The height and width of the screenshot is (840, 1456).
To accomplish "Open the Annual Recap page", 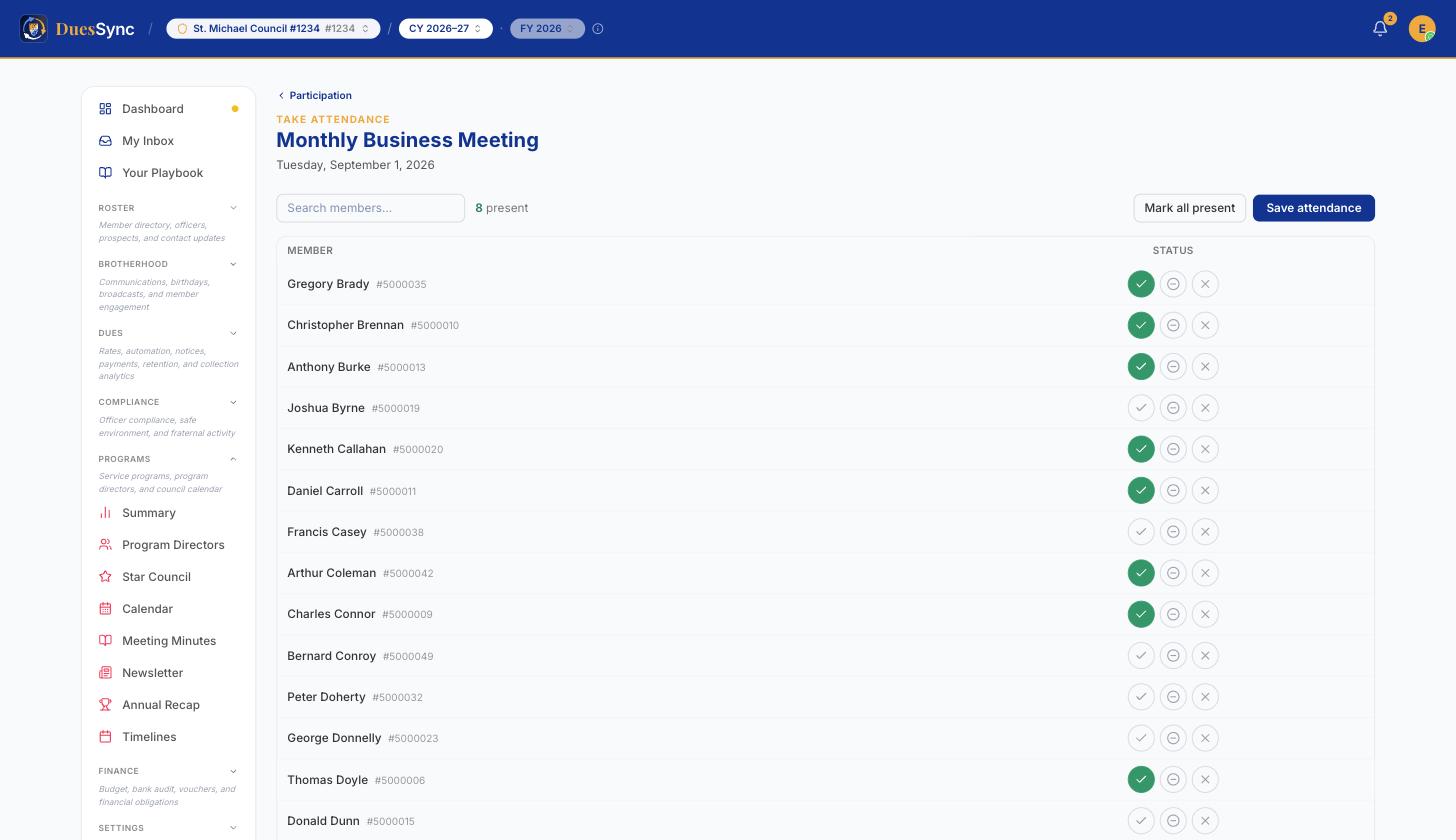I will [168, 705].
